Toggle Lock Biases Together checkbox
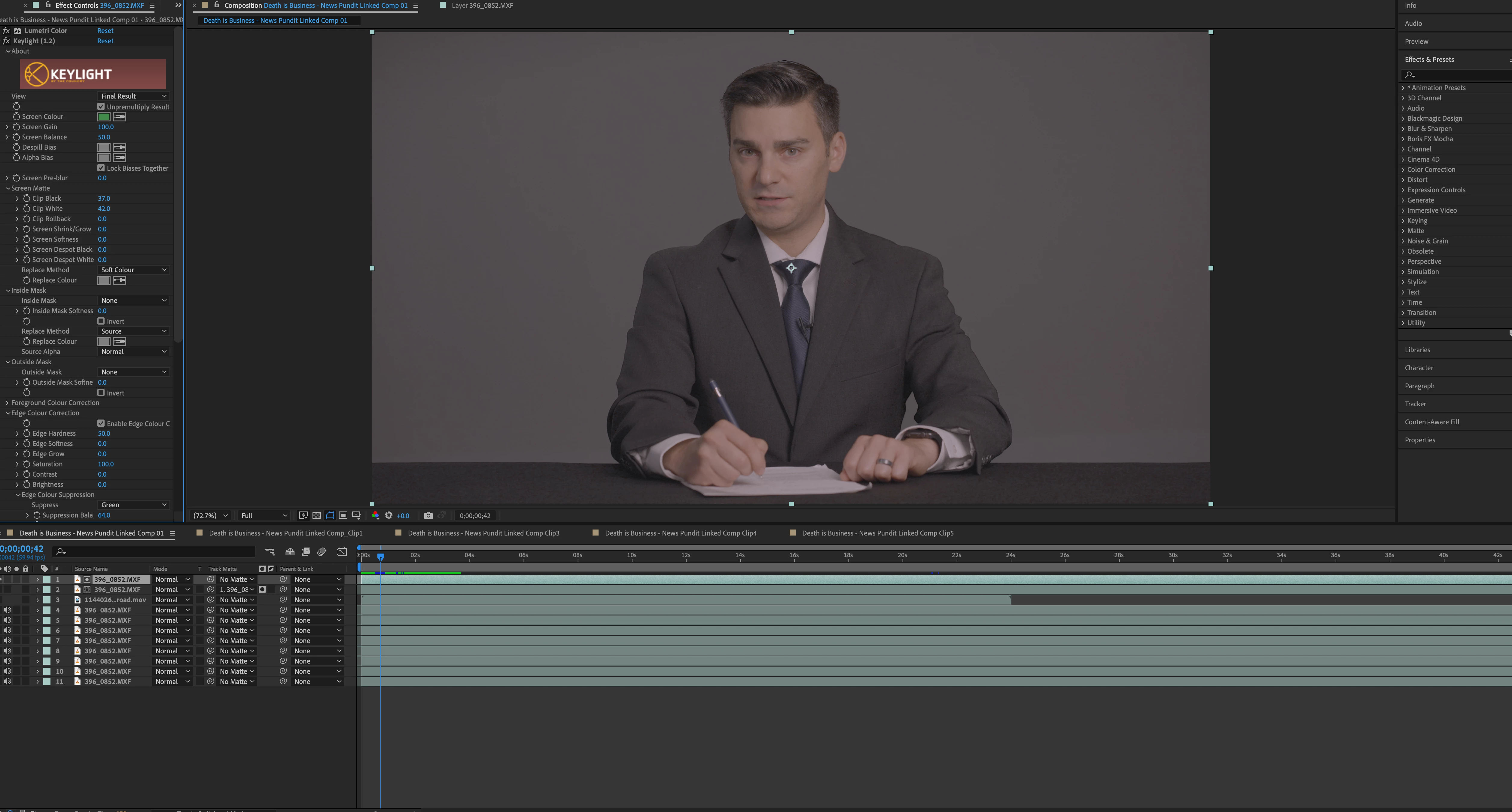The height and width of the screenshot is (812, 1512). tap(101, 168)
